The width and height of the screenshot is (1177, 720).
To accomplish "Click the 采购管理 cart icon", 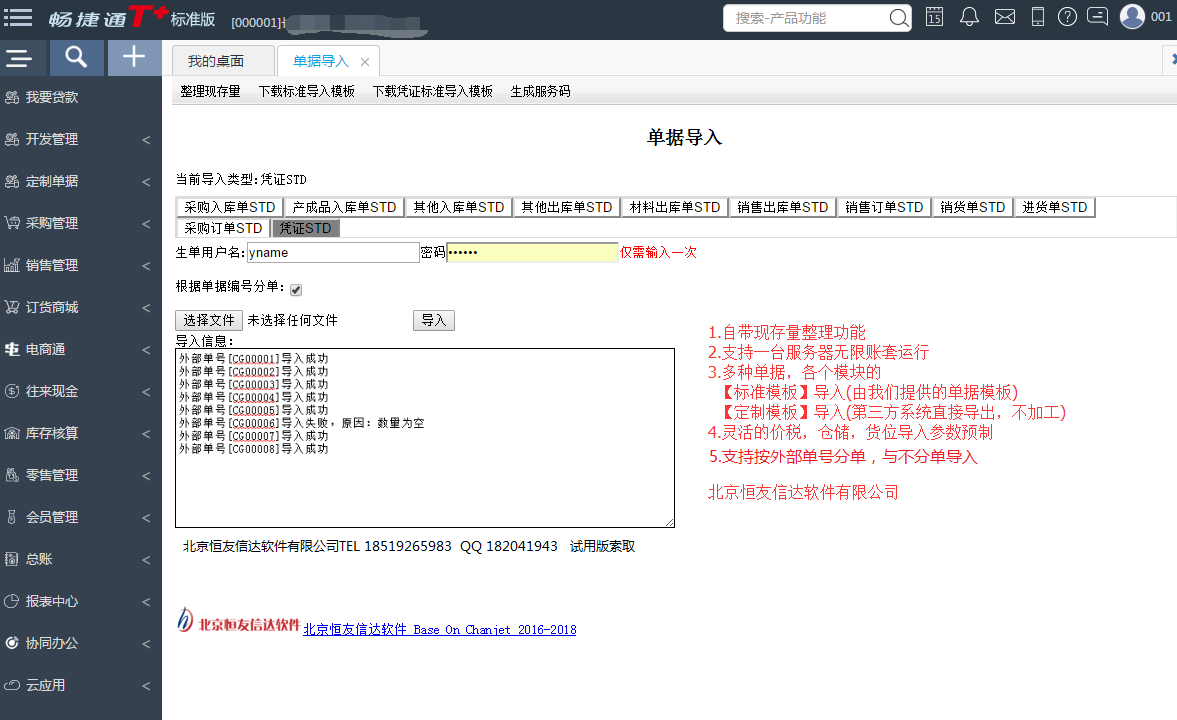I will 12,223.
